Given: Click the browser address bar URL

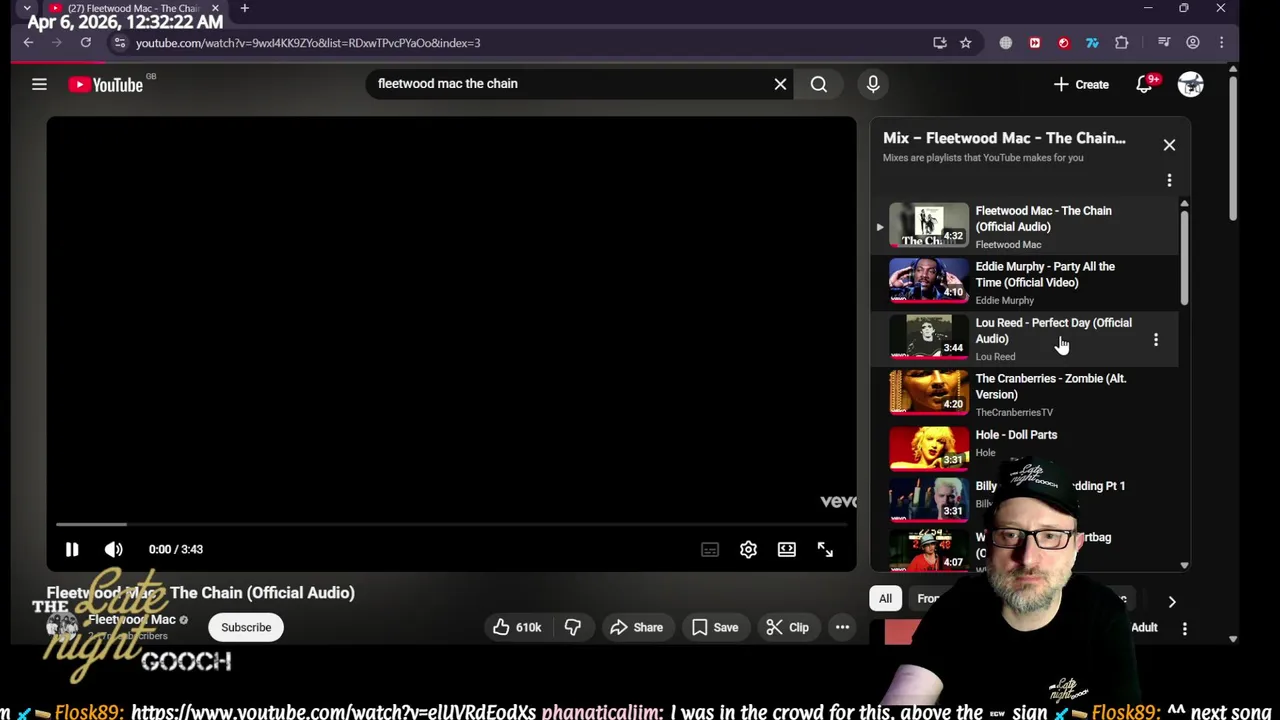Looking at the screenshot, I should coord(308,43).
